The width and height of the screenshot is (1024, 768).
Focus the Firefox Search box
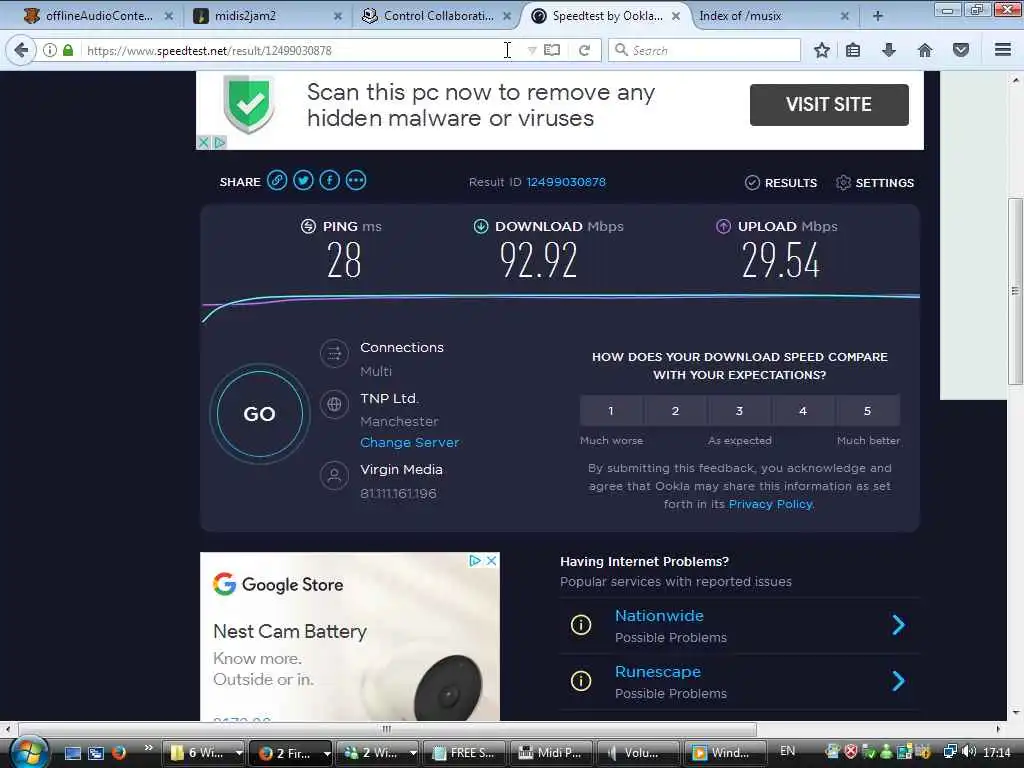704,50
